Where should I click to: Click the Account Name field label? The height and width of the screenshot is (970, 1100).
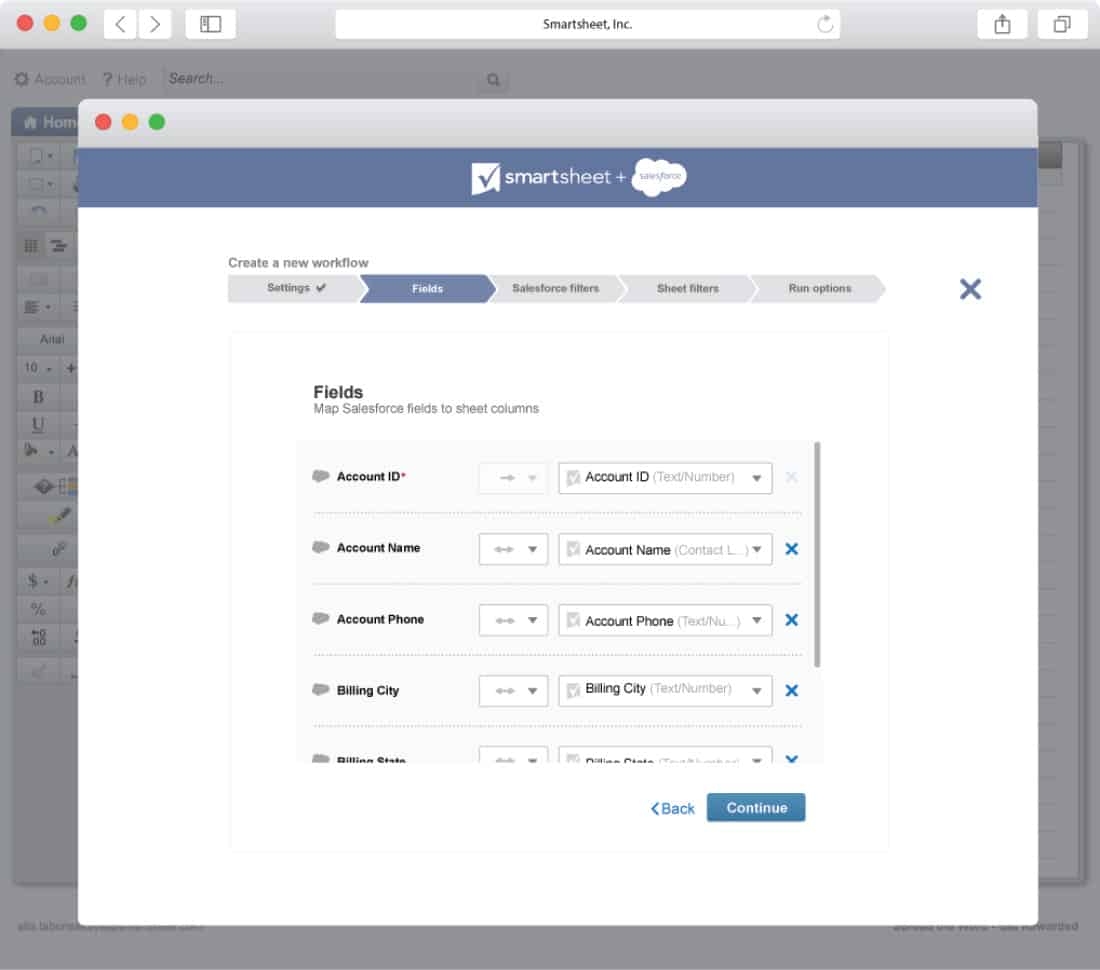tap(378, 548)
